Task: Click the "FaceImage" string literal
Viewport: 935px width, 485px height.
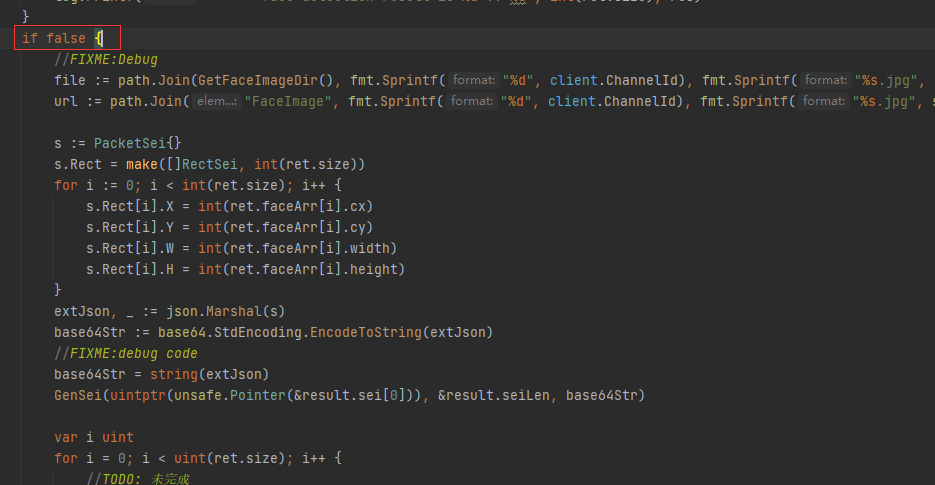Action: point(287,101)
